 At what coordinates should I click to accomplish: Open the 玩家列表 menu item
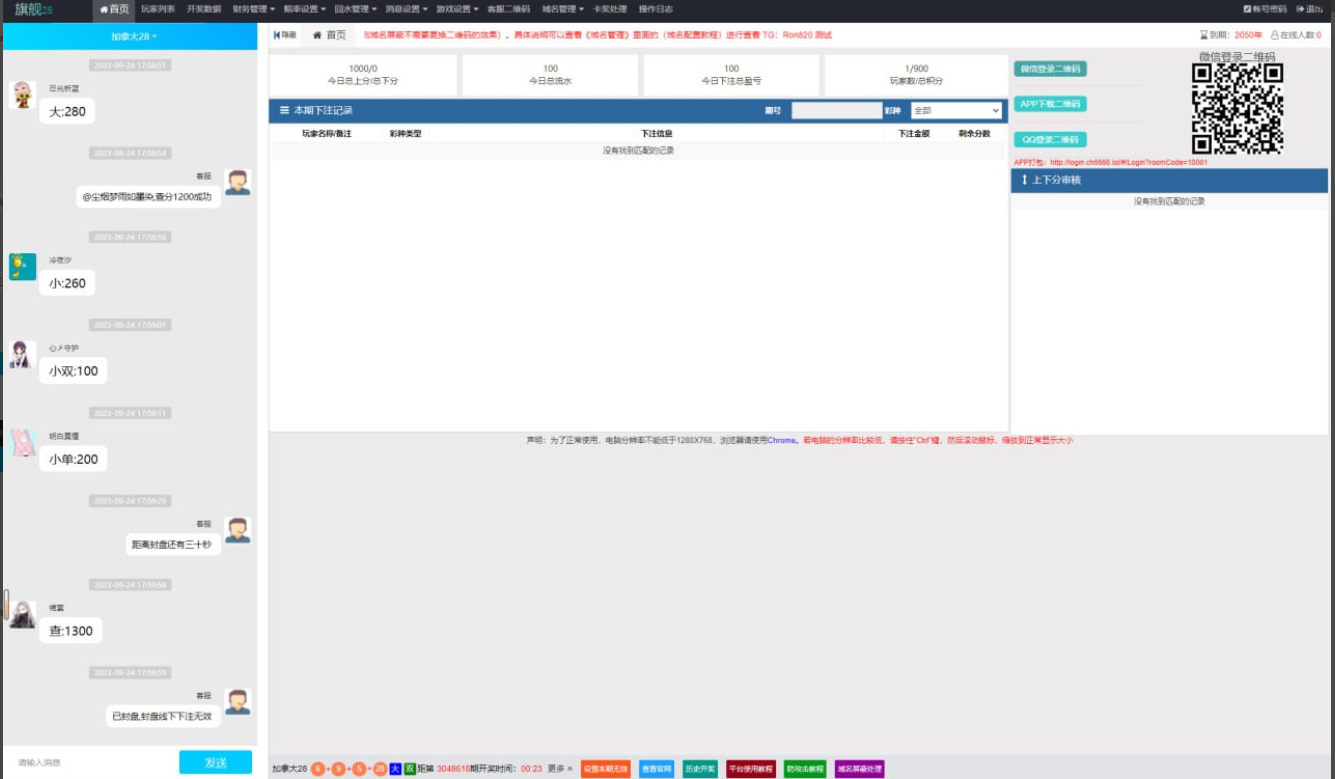157,9
